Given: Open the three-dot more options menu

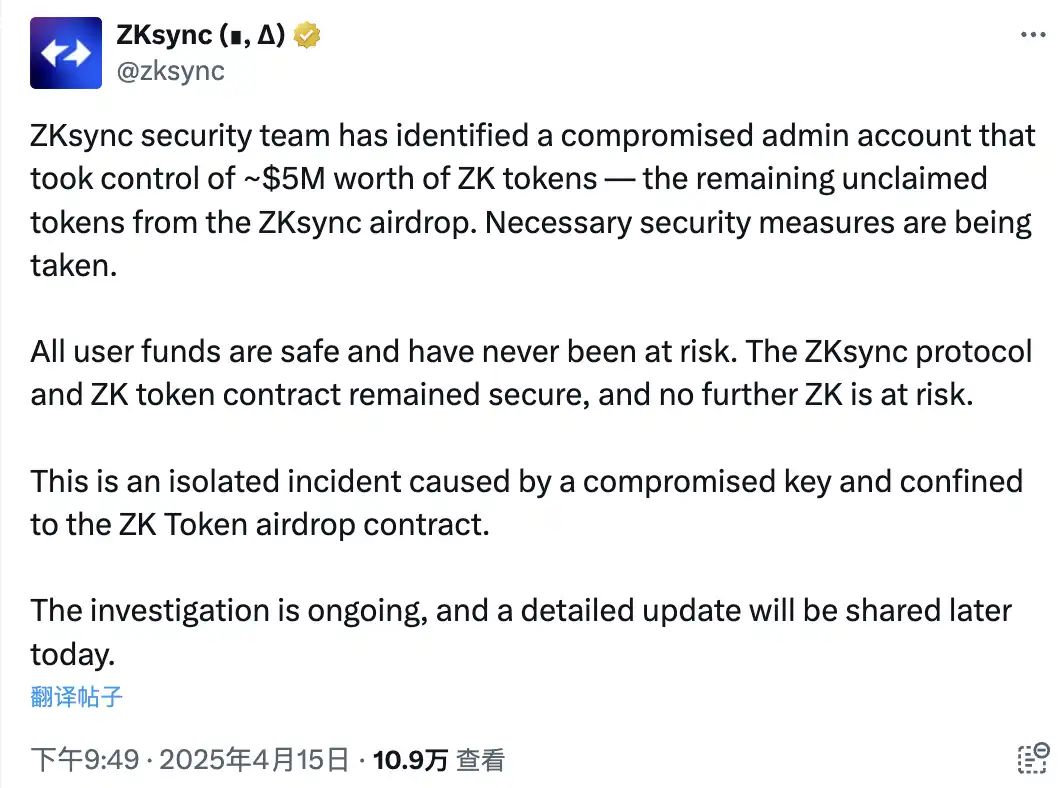Looking at the screenshot, I should (x=1033, y=34).
